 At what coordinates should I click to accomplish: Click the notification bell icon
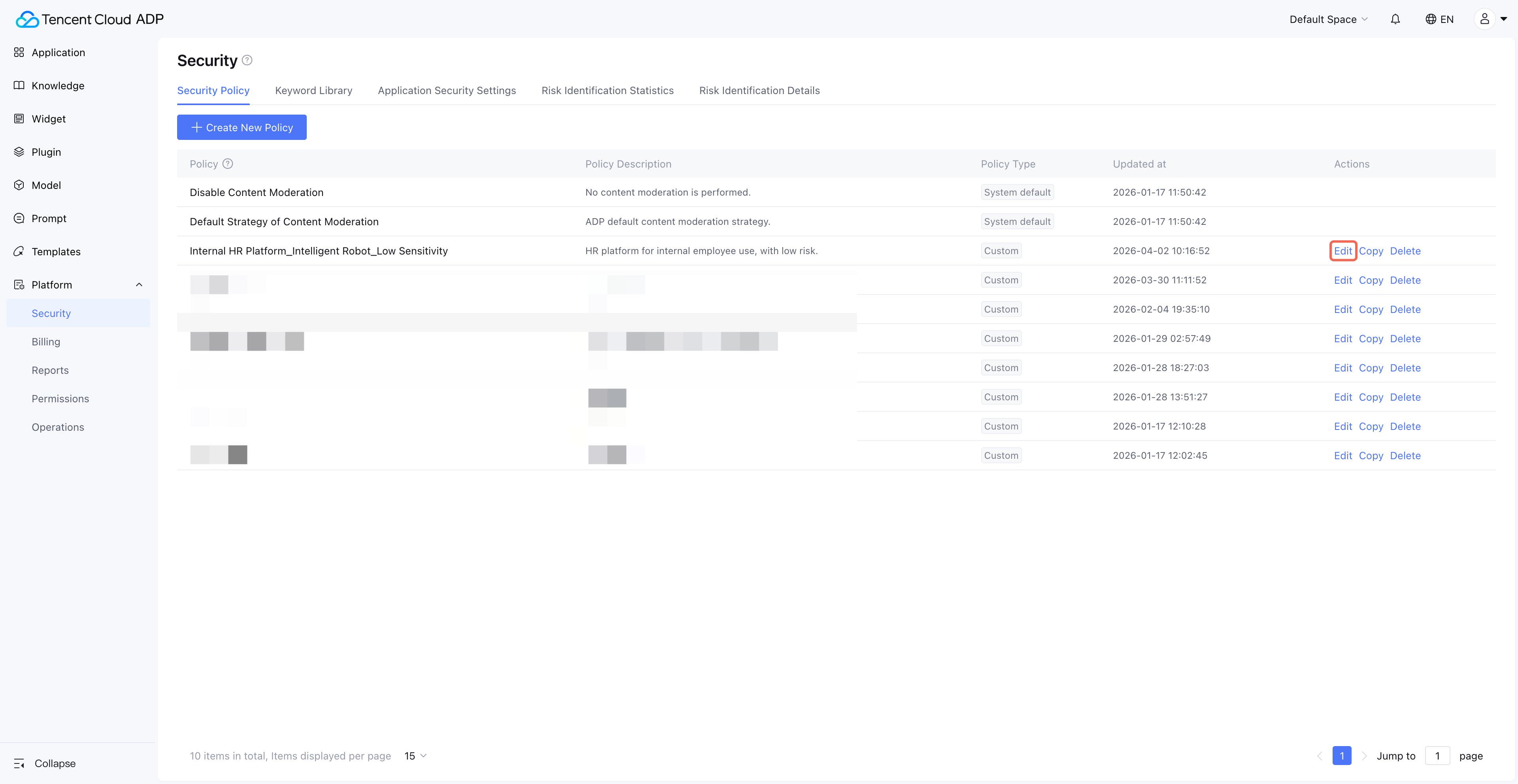(1395, 19)
